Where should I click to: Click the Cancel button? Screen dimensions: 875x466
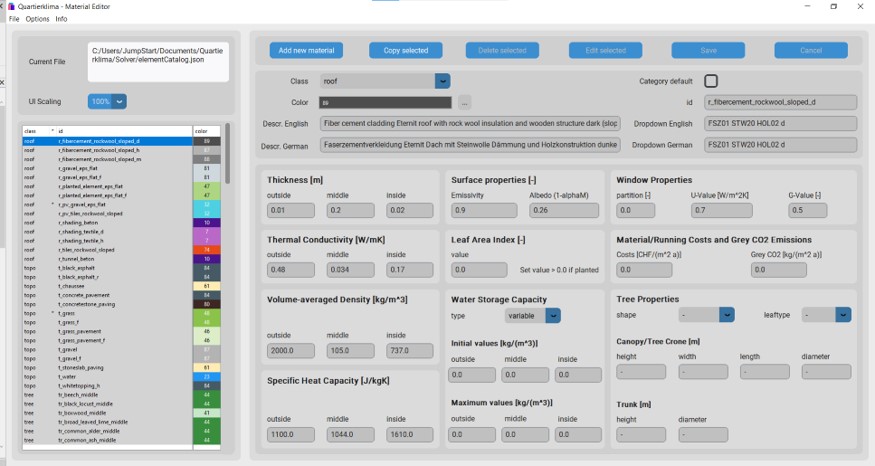coord(810,50)
